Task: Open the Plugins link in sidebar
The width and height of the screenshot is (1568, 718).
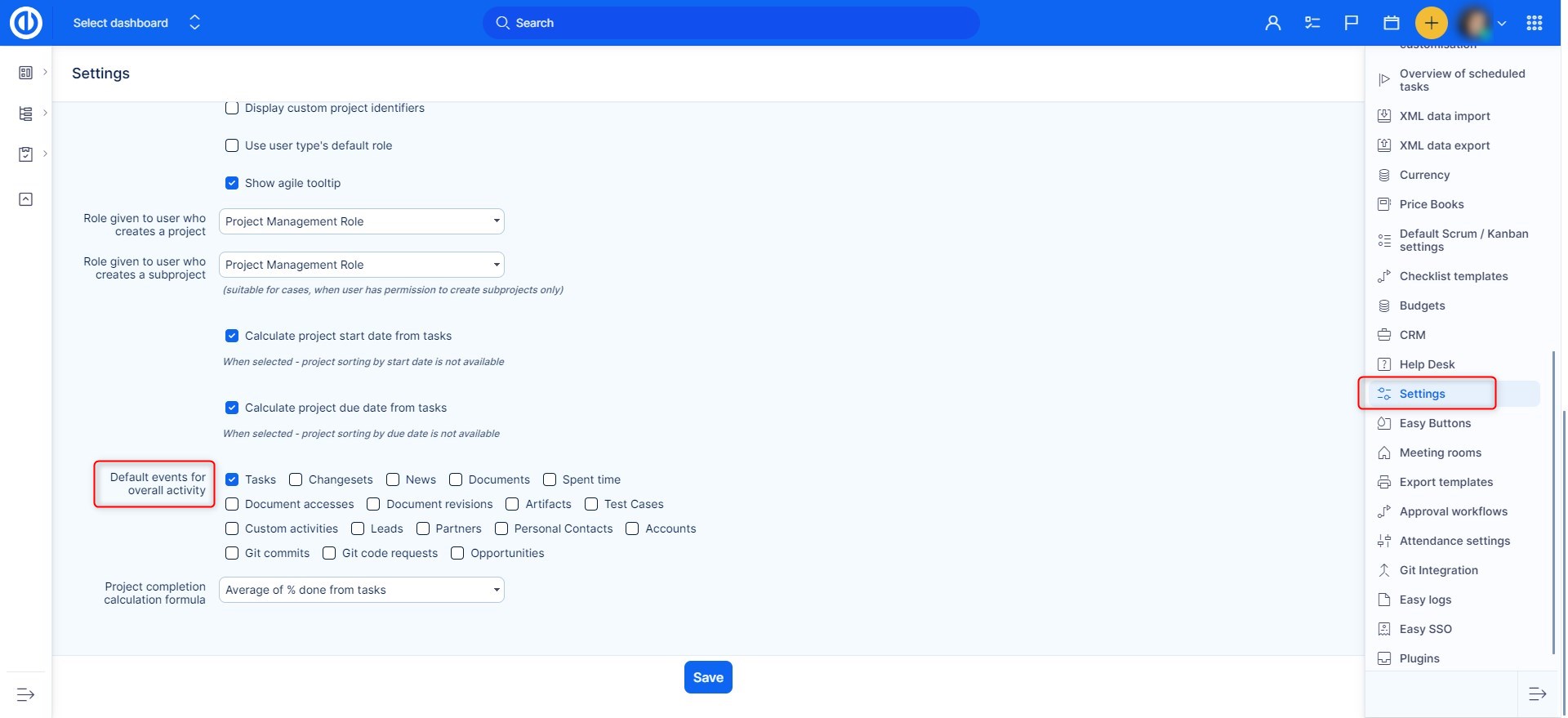Action: [1419, 658]
